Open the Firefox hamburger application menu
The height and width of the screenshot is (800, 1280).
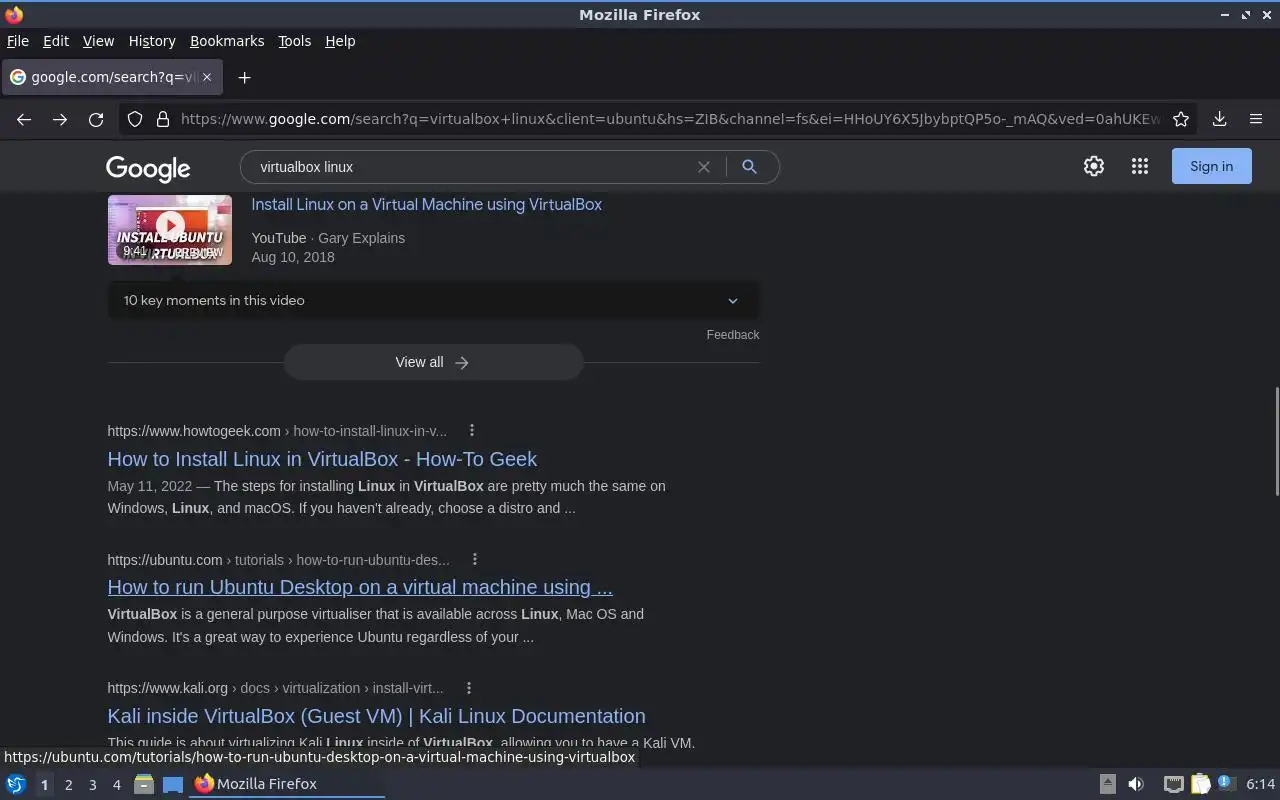1256,119
